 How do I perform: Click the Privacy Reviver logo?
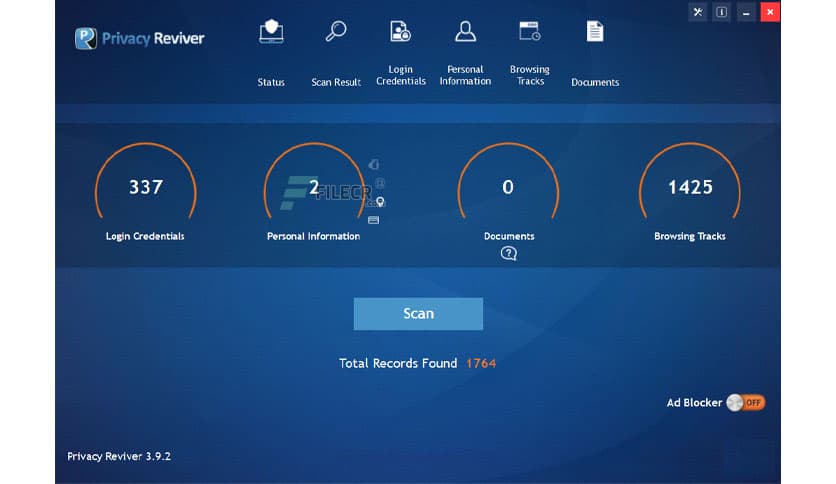[139, 38]
